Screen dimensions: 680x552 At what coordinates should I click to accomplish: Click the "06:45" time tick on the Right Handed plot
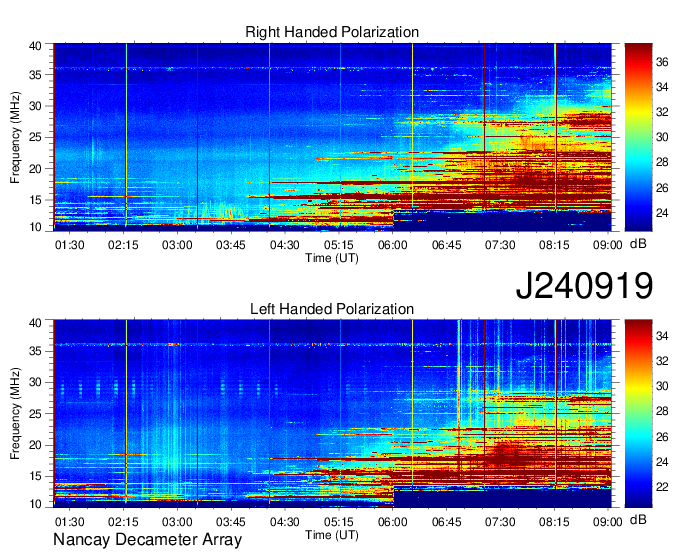tap(446, 245)
